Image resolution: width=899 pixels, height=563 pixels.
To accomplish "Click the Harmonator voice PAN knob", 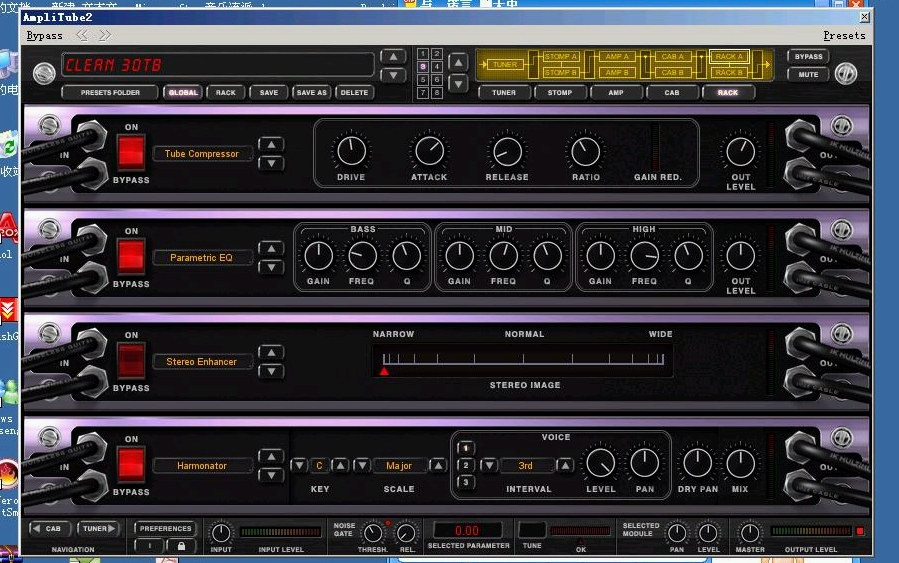I will (644, 463).
